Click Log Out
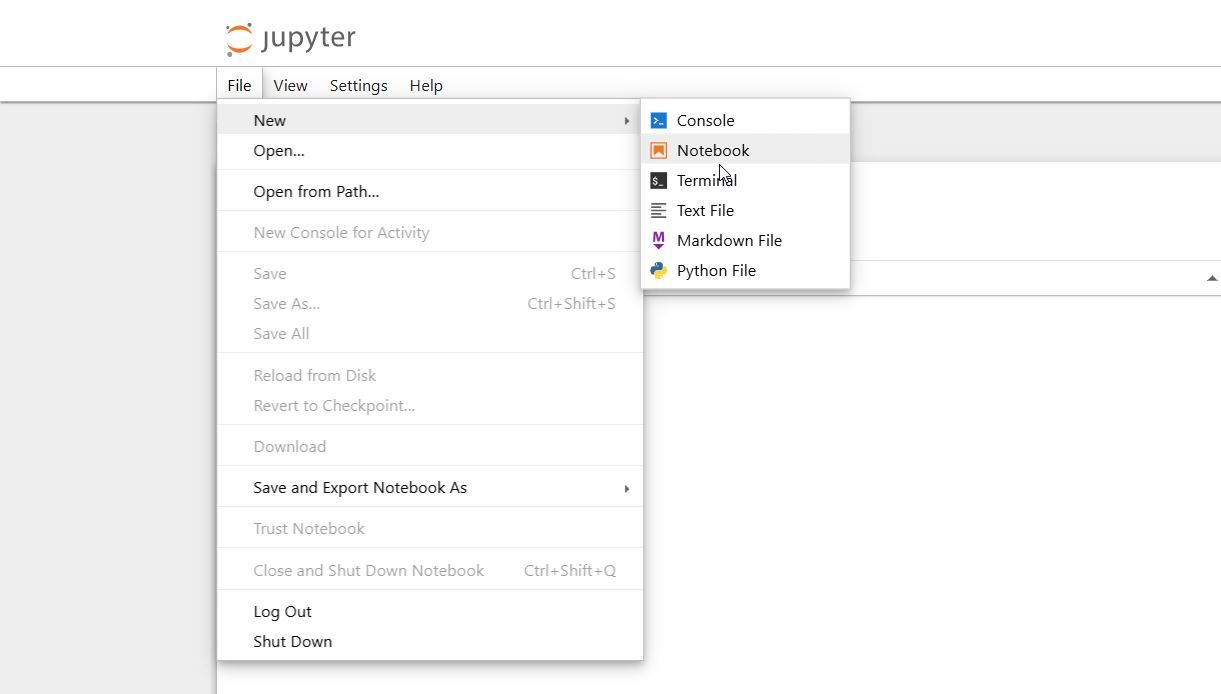Viewport: 1221px width, 694px height. click(282, 611)
